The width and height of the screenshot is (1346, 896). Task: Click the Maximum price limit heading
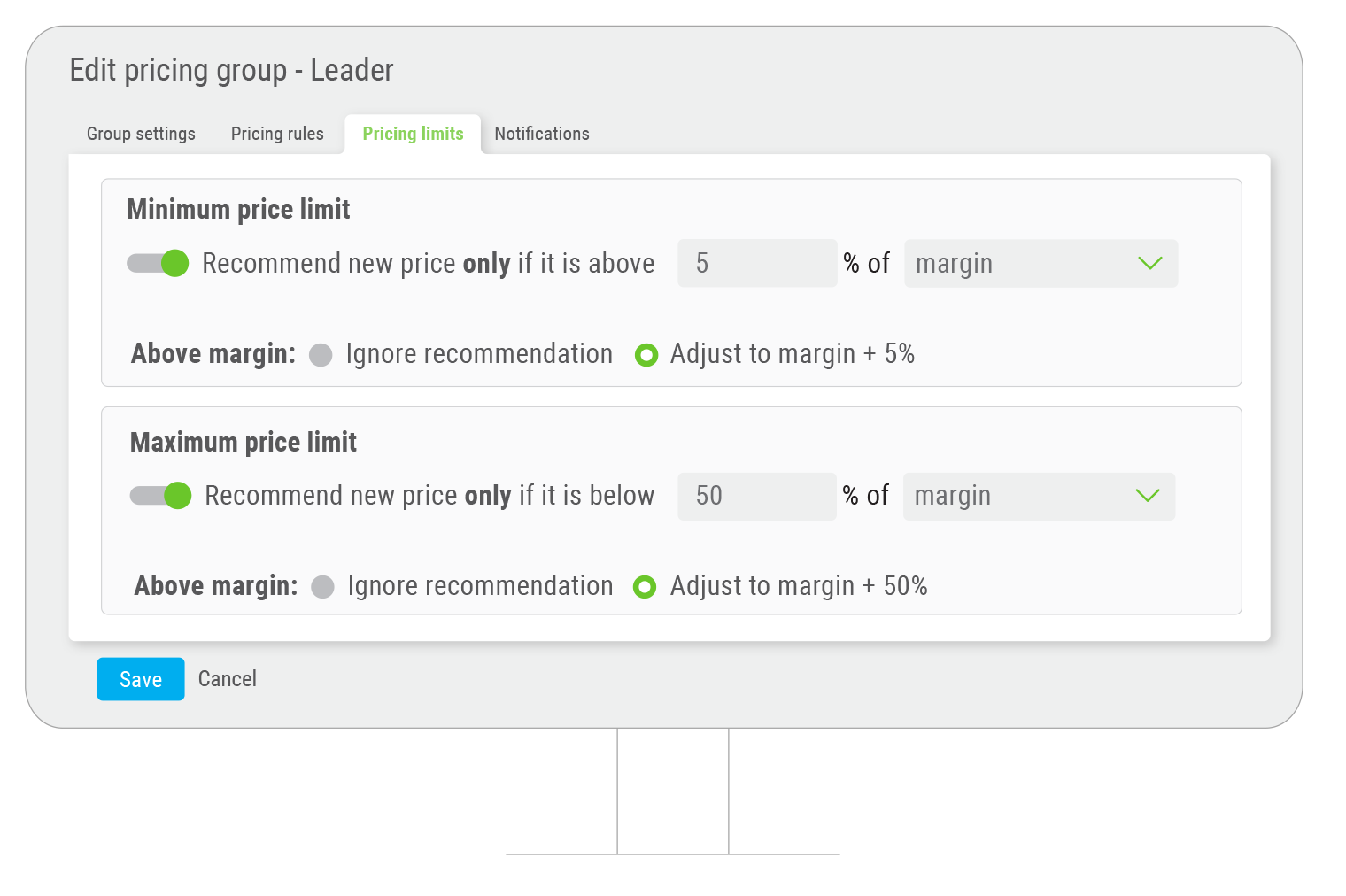click(244, 442)
